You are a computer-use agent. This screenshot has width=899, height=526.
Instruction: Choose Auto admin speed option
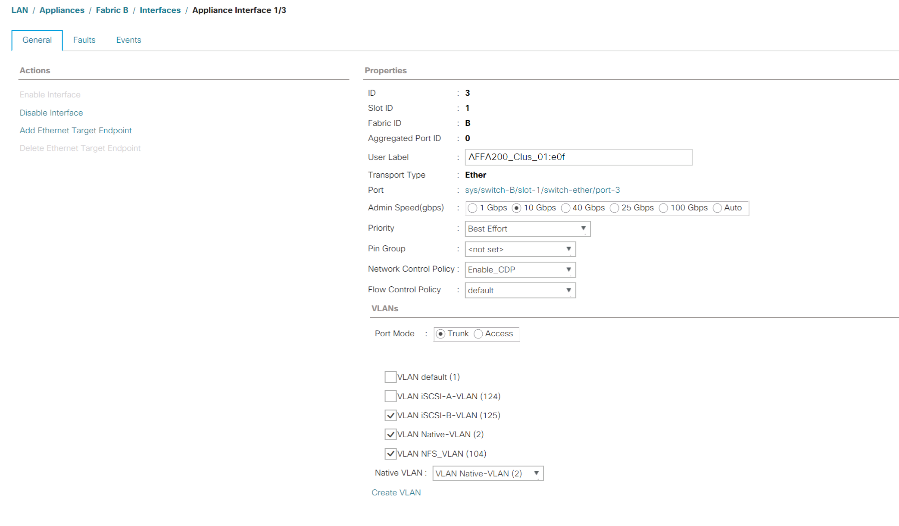tap(719, 208)
